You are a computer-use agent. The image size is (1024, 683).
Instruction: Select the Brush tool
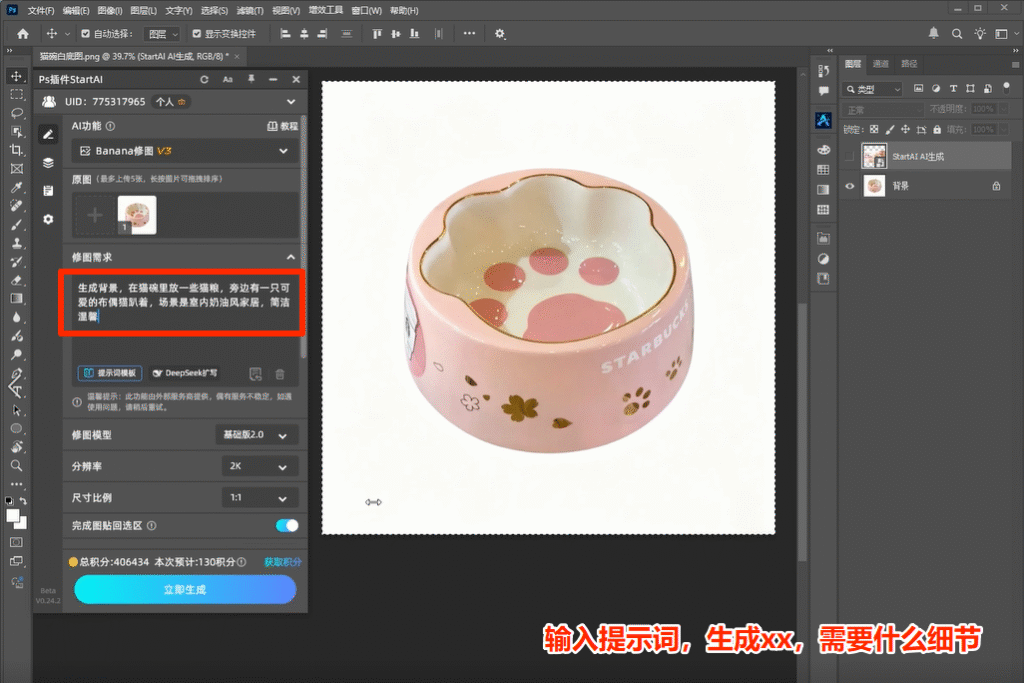(16, 225)
